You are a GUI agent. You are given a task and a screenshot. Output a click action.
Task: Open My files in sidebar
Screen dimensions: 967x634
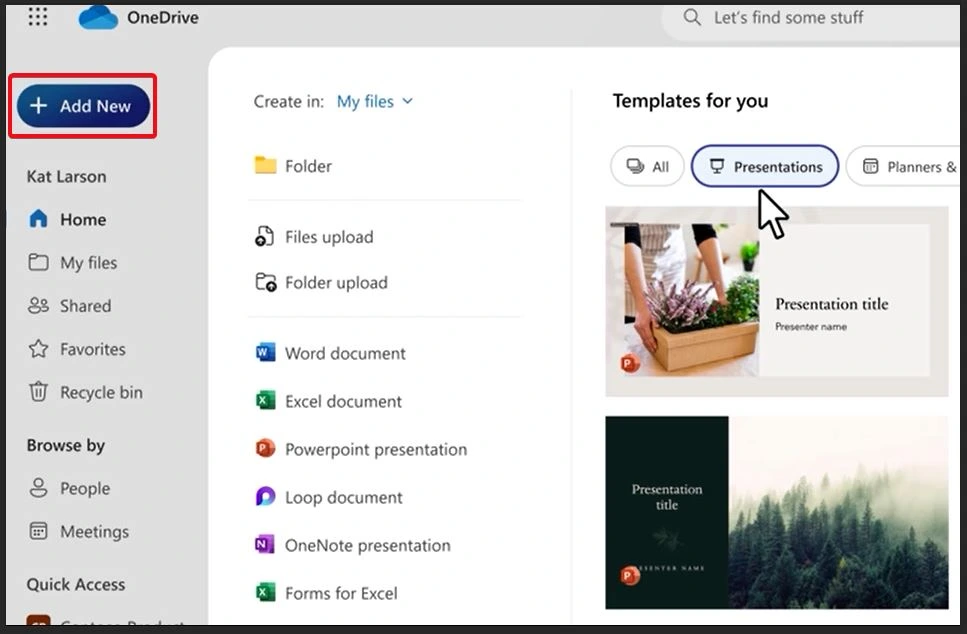(72, 263)
